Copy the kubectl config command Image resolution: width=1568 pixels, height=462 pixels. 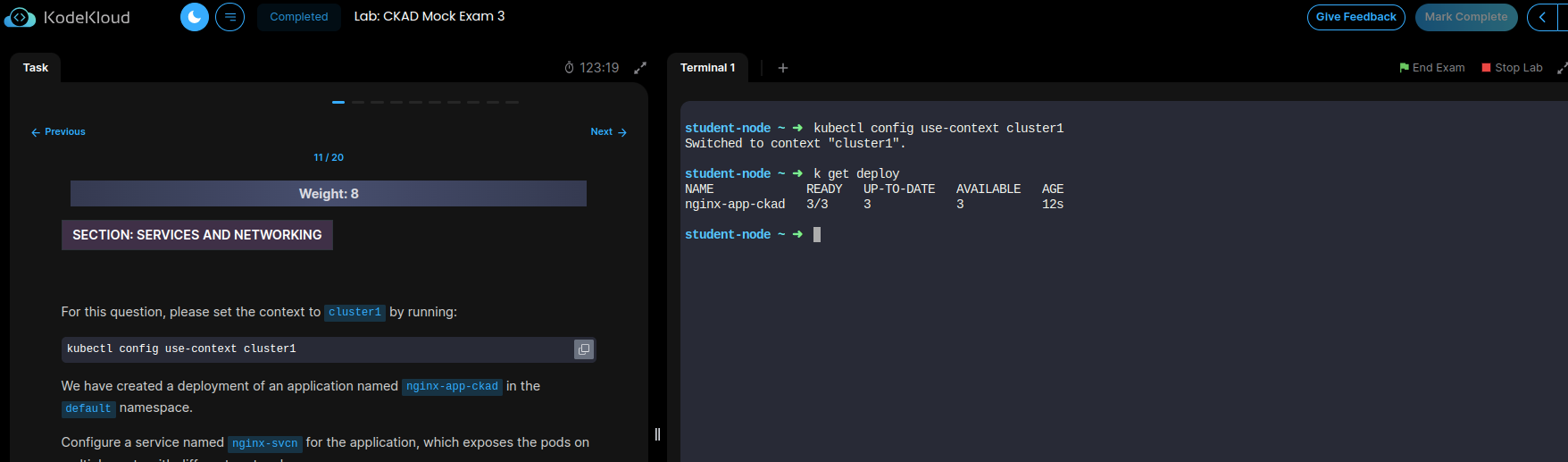(x=584, y=349)
